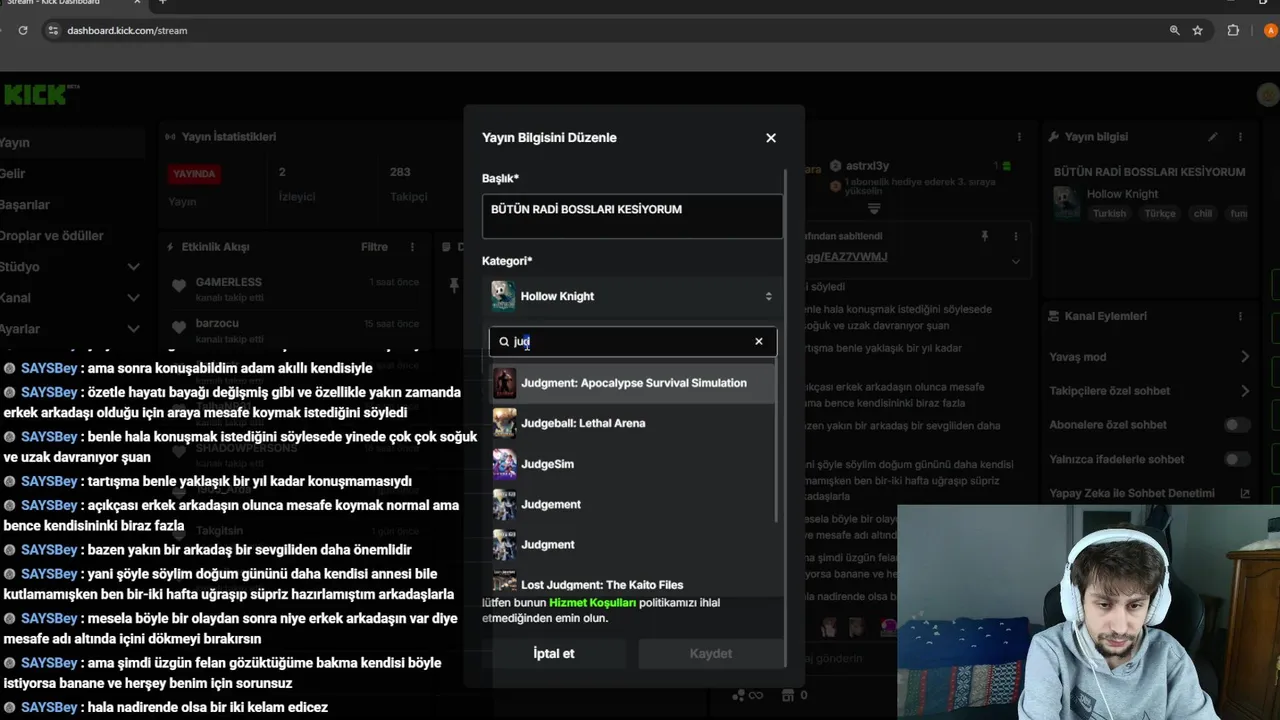This screenshot has width=1280, height=720.
Task: Open the browser profile avatar
Action: pyautogui.click(x=1271, y=30)
